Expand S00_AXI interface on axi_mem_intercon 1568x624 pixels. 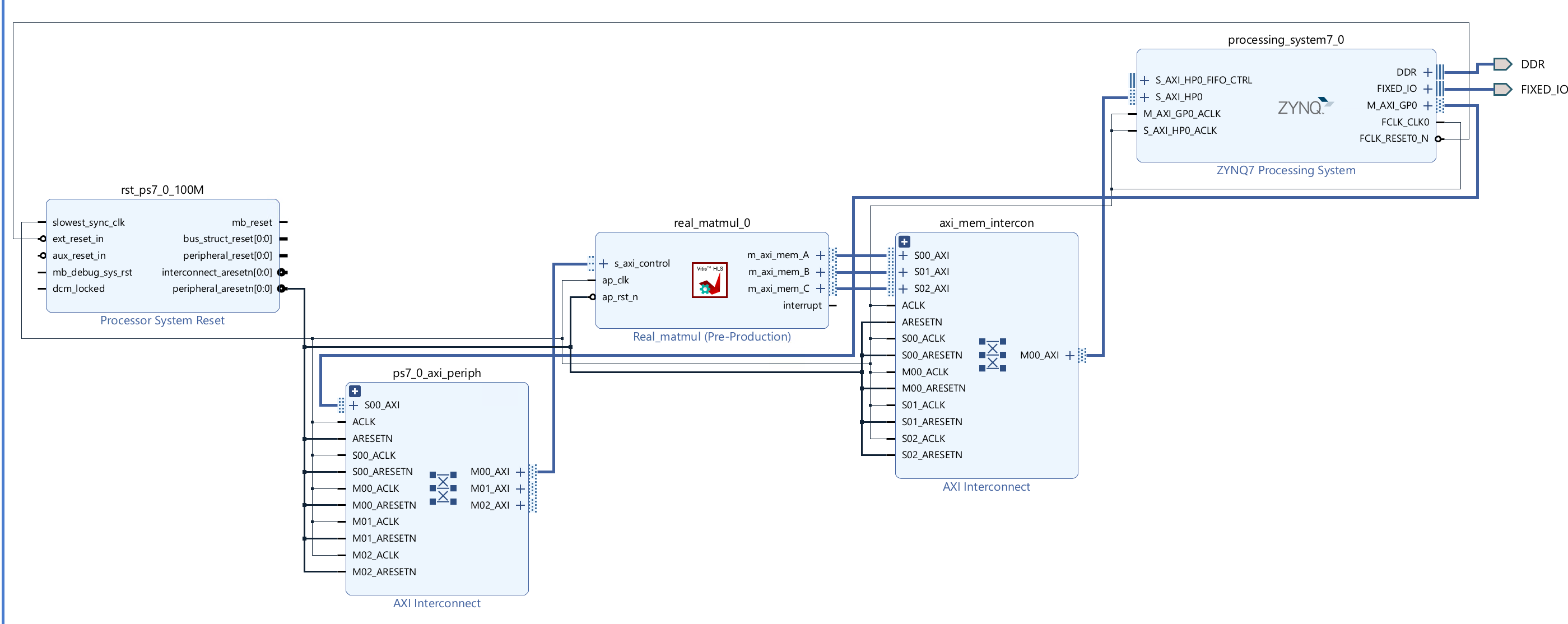pos(903,255)
